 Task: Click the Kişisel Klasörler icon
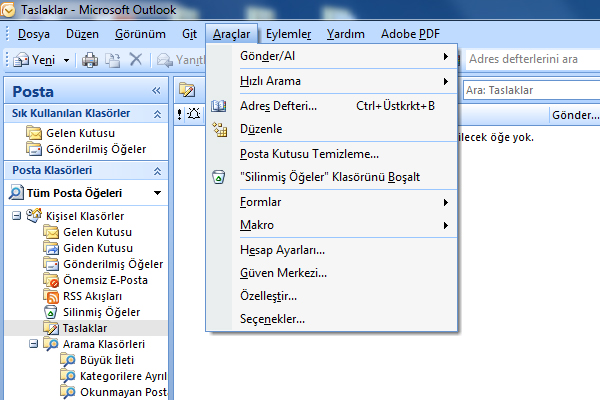click(34, 216)
